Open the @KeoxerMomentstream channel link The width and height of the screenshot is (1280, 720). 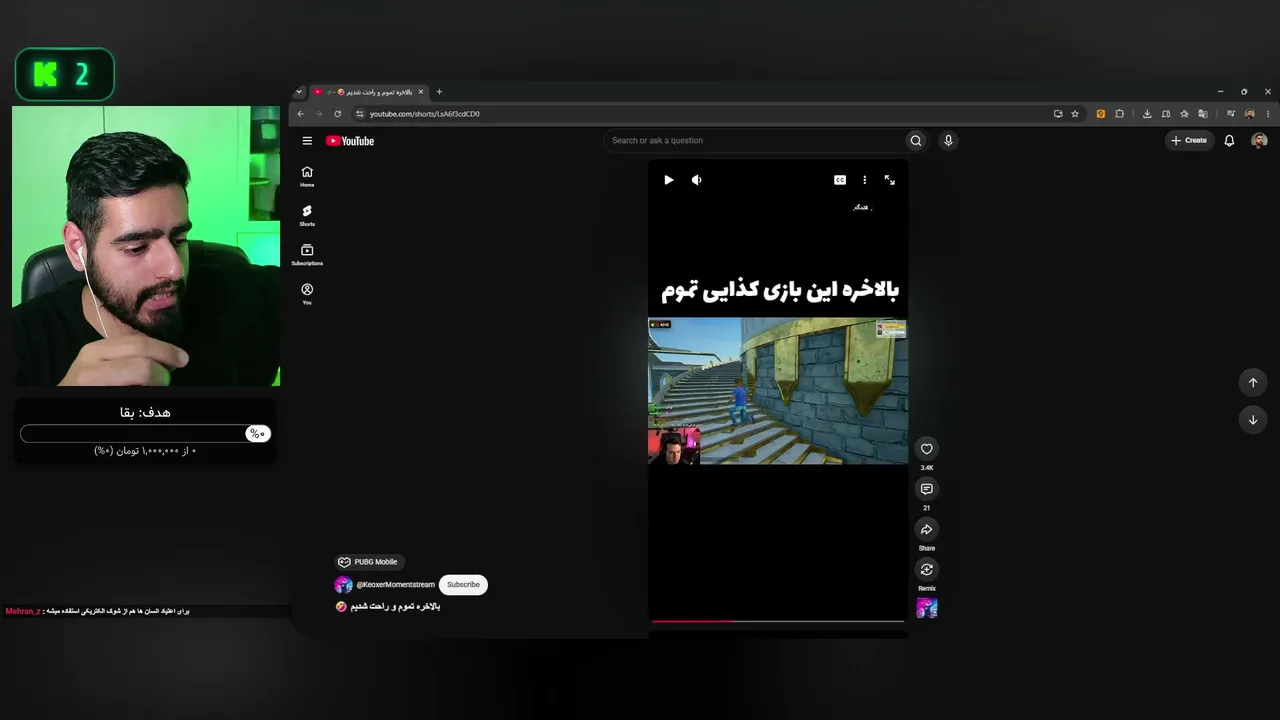(396, 585)
